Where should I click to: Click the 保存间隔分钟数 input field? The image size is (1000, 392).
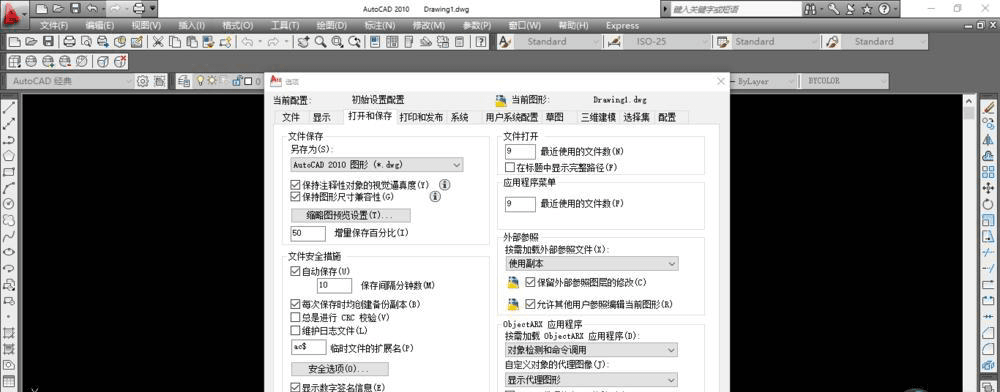click(x=335, y=285)
